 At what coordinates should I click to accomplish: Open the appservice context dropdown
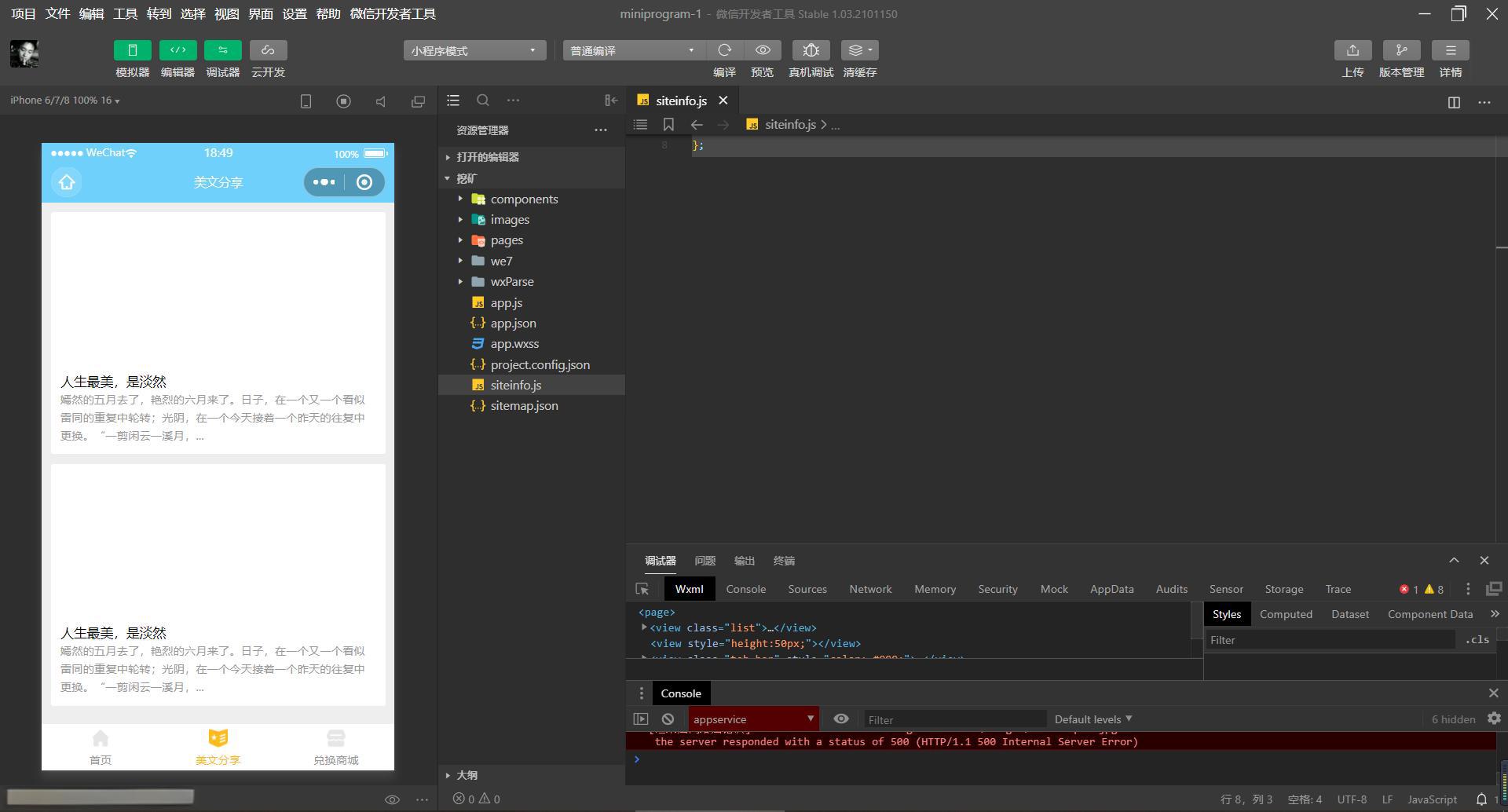pos(753,719)
